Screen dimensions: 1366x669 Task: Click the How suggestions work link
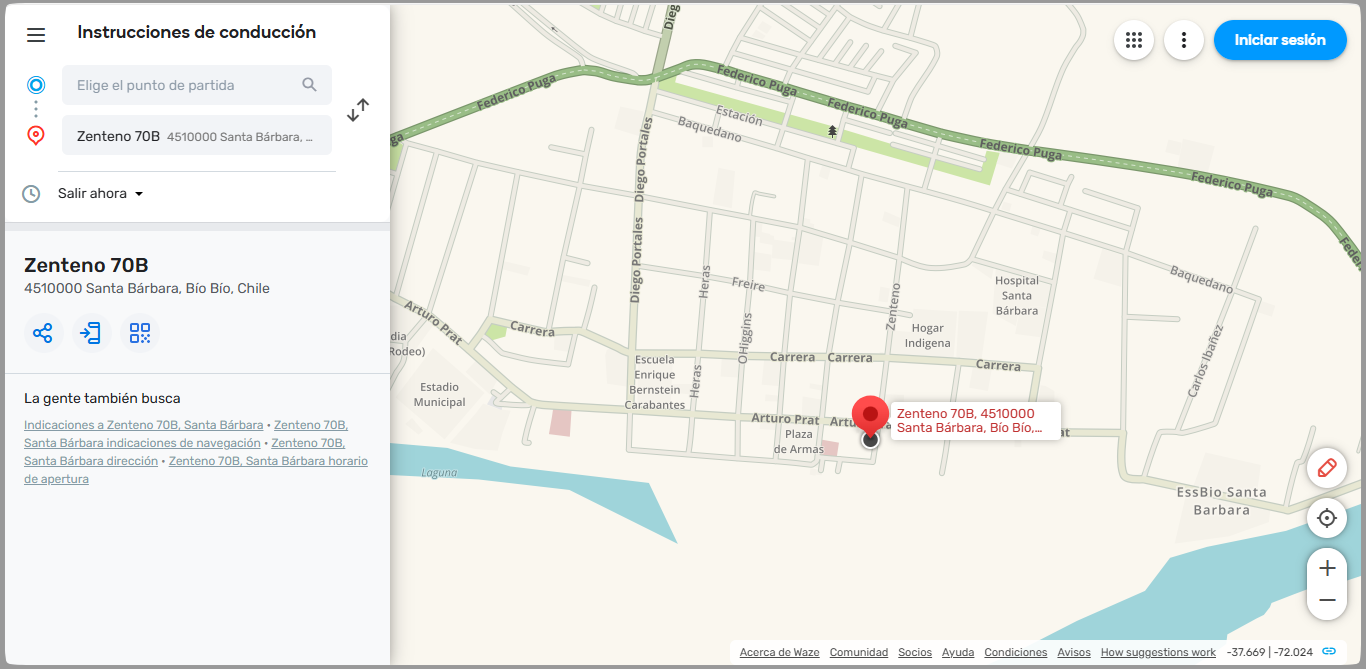tap(1158, 652)
